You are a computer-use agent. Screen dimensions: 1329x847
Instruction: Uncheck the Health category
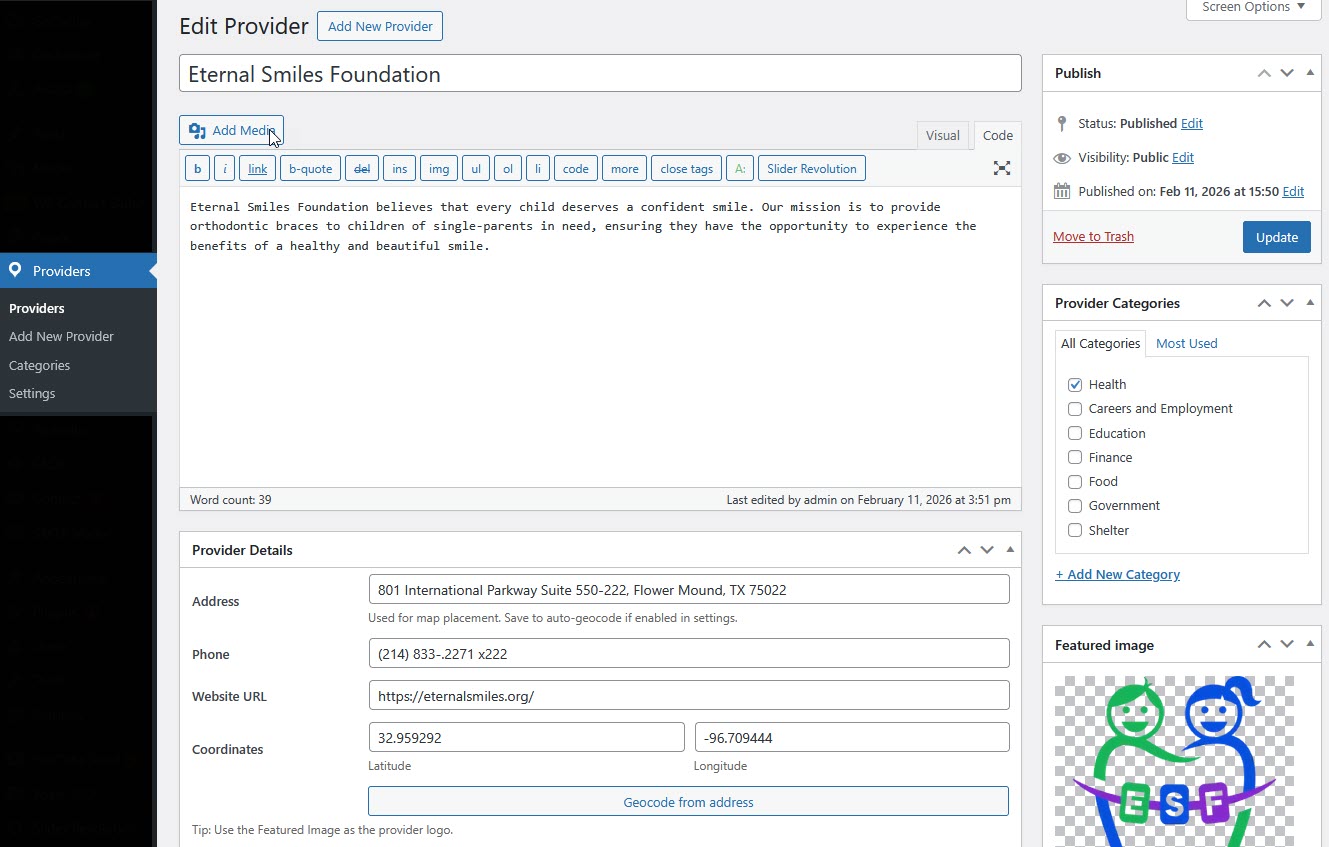pos(1074,384)
